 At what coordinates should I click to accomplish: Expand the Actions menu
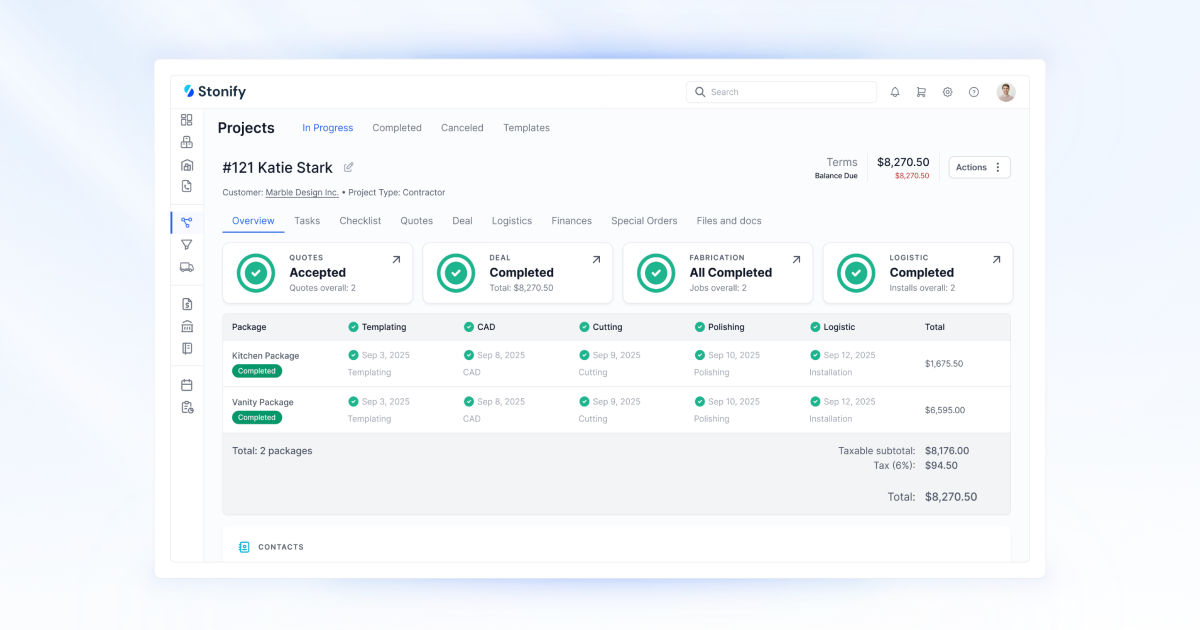980,167
